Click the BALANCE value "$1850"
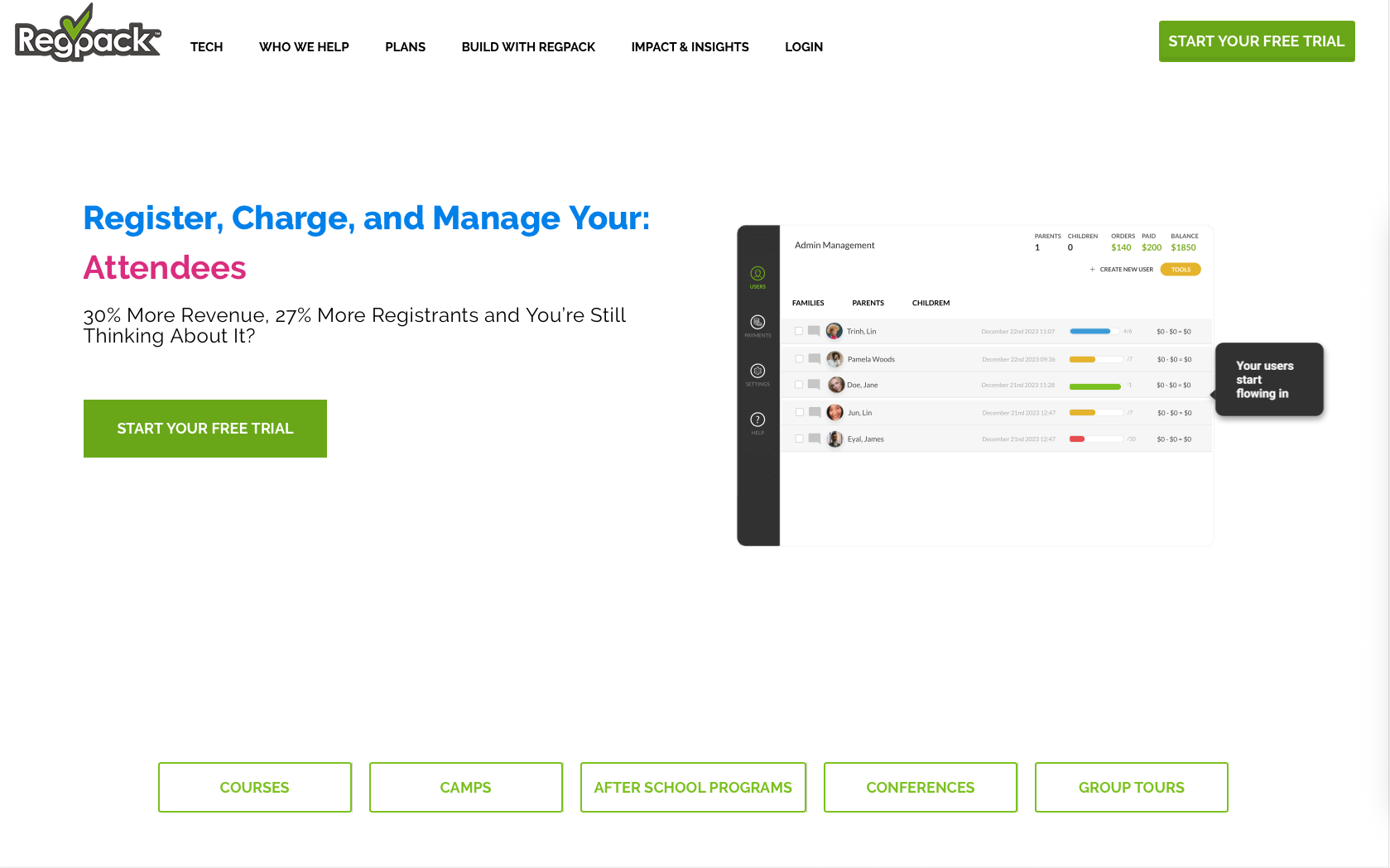Screen dimensions: 1390x868 click(x=1184, y=247)
